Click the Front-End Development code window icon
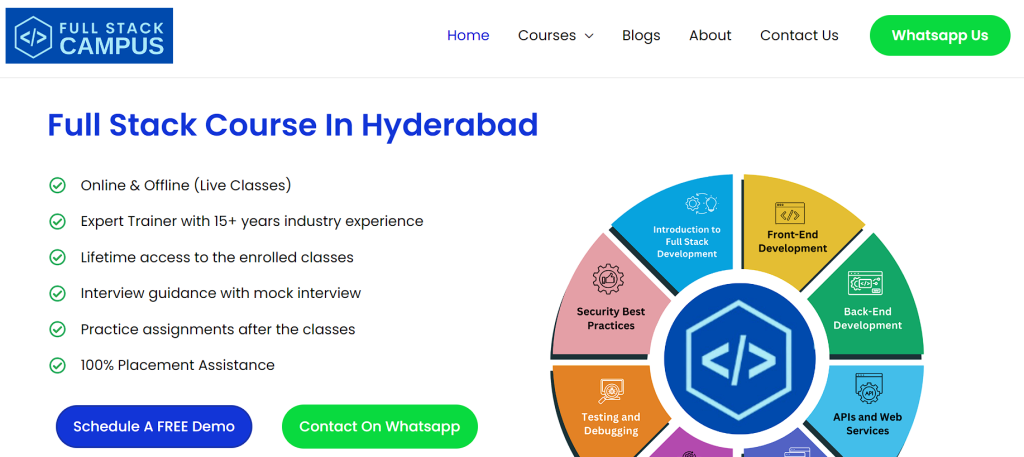Image resolution: width=1024 pixels, height=457 pixels. click(x=790, y=213)
